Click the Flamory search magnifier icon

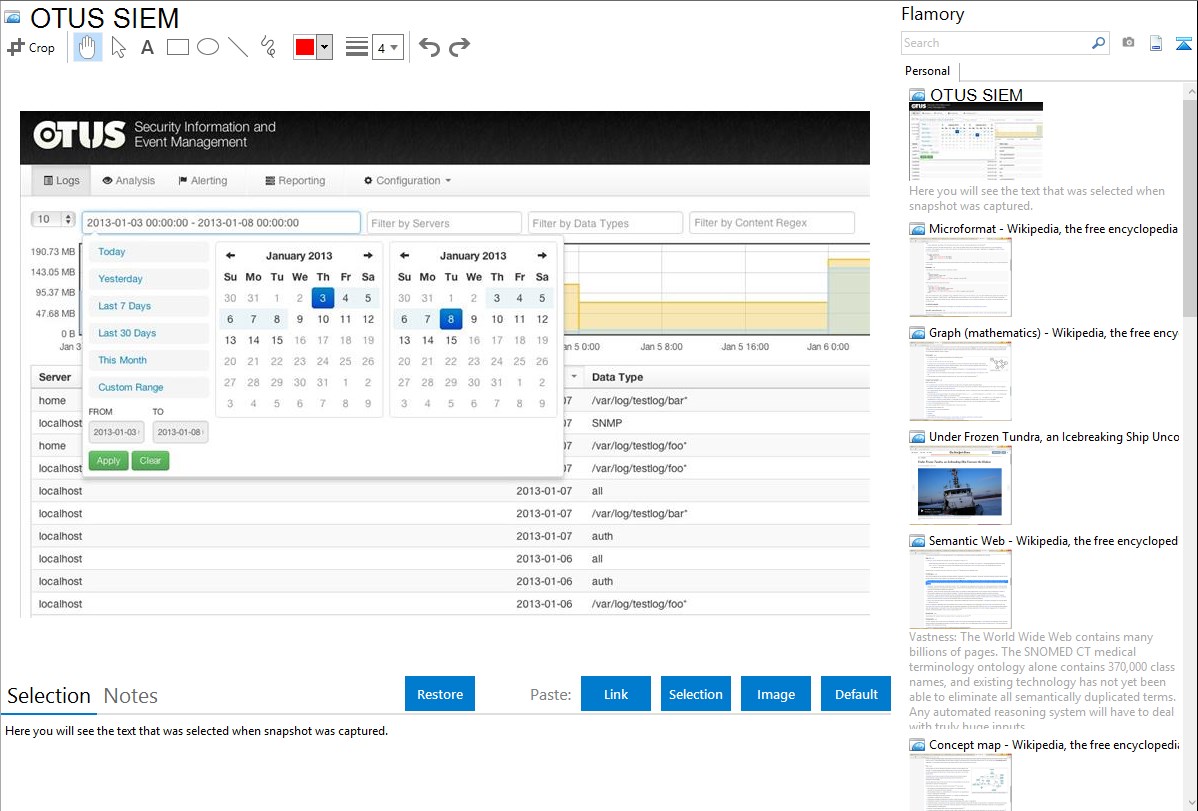click(1098, 43)
